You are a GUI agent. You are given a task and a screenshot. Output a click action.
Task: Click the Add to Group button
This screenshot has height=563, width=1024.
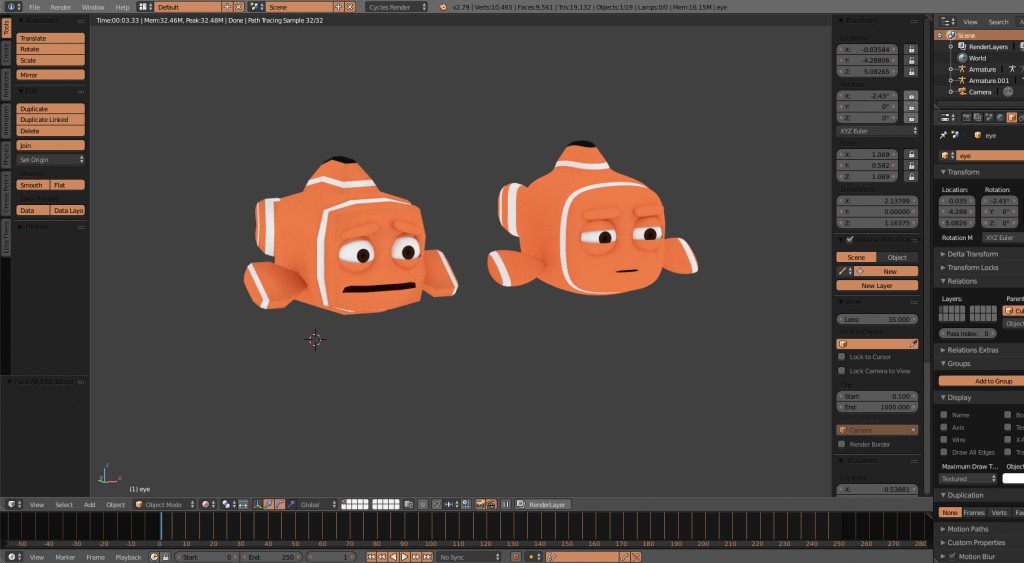[982, 381]
